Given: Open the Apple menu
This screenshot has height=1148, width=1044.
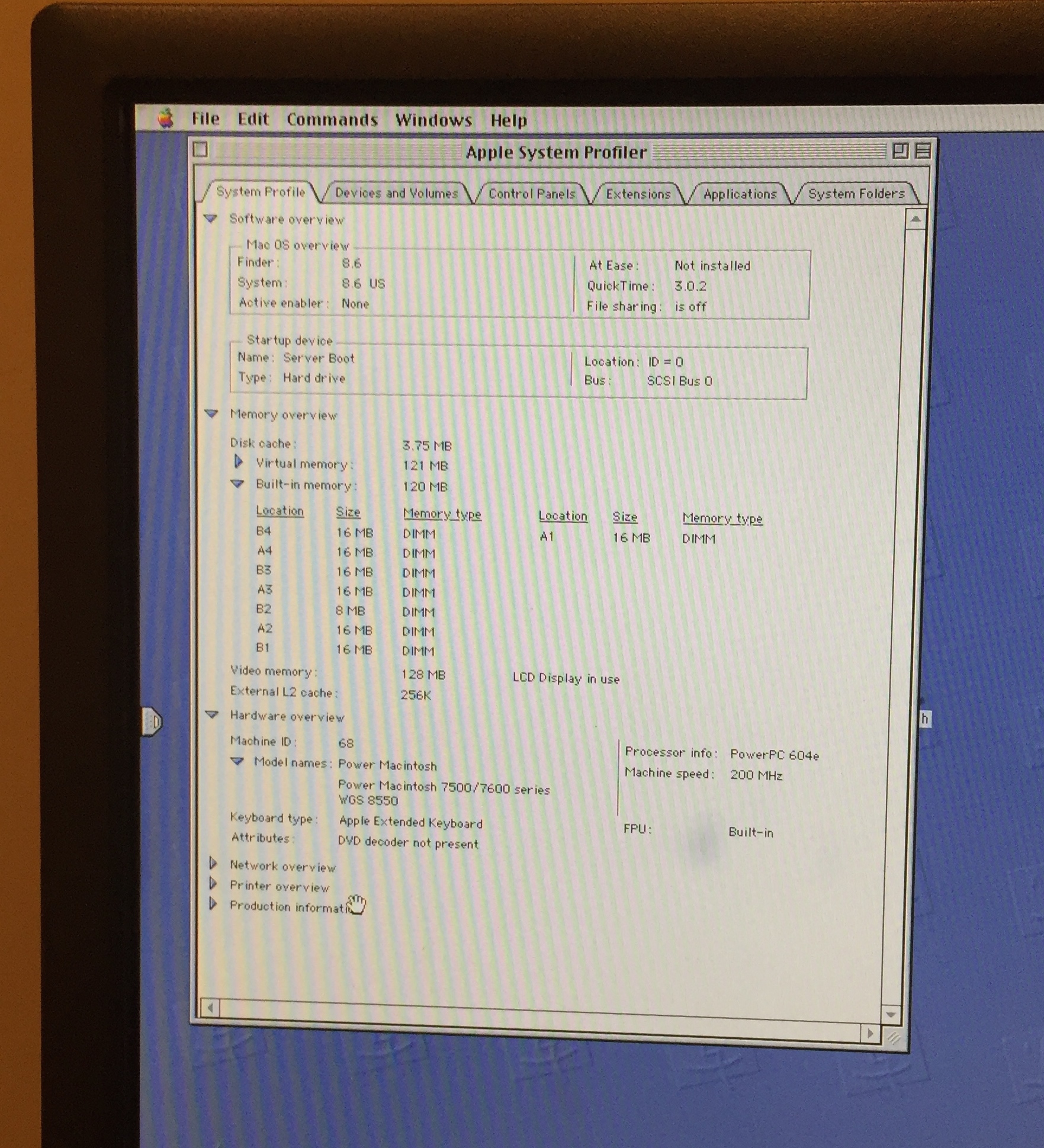Looking at the screenshot, I should click(166, 118).
